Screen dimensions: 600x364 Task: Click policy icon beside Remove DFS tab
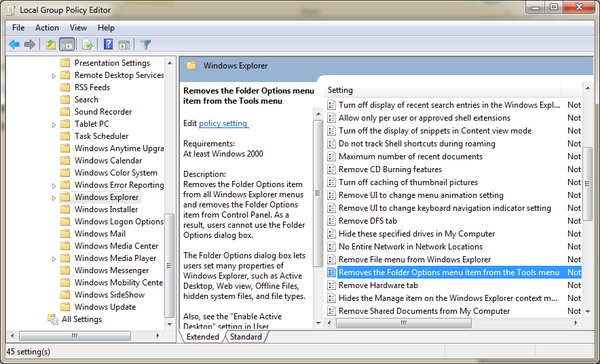pos(332,221)
